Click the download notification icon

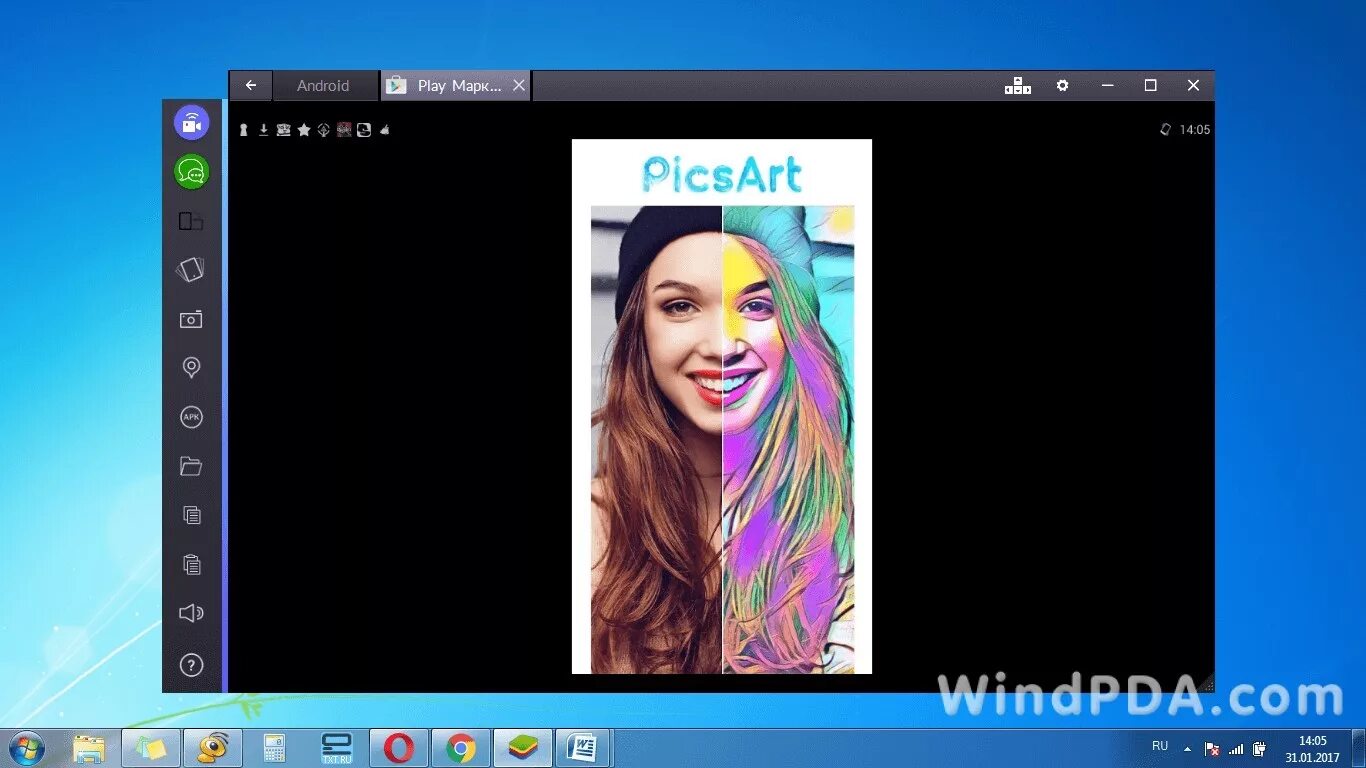click(x=264, y=130)
